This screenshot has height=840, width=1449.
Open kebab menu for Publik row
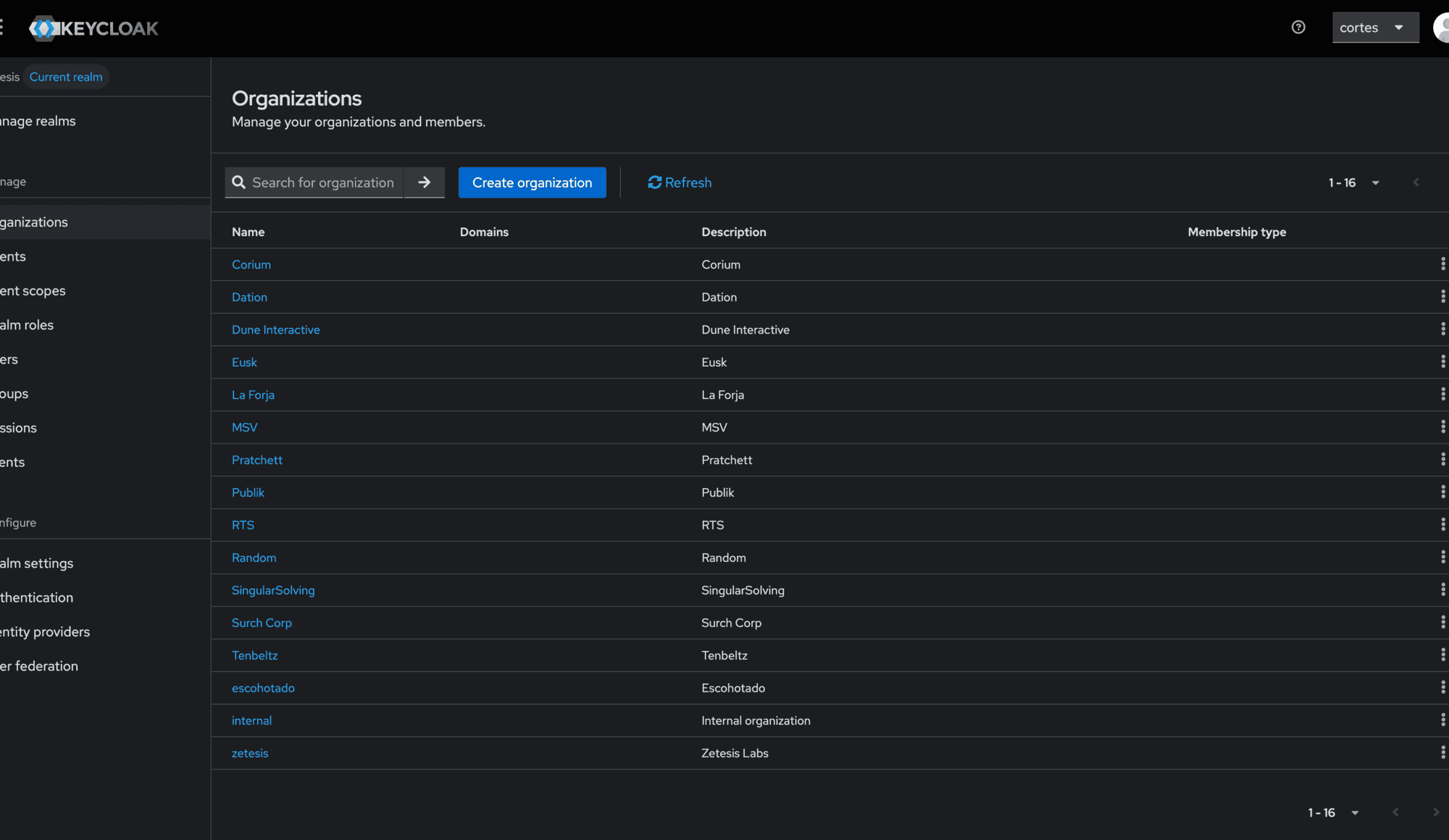tap(1442, 492)
